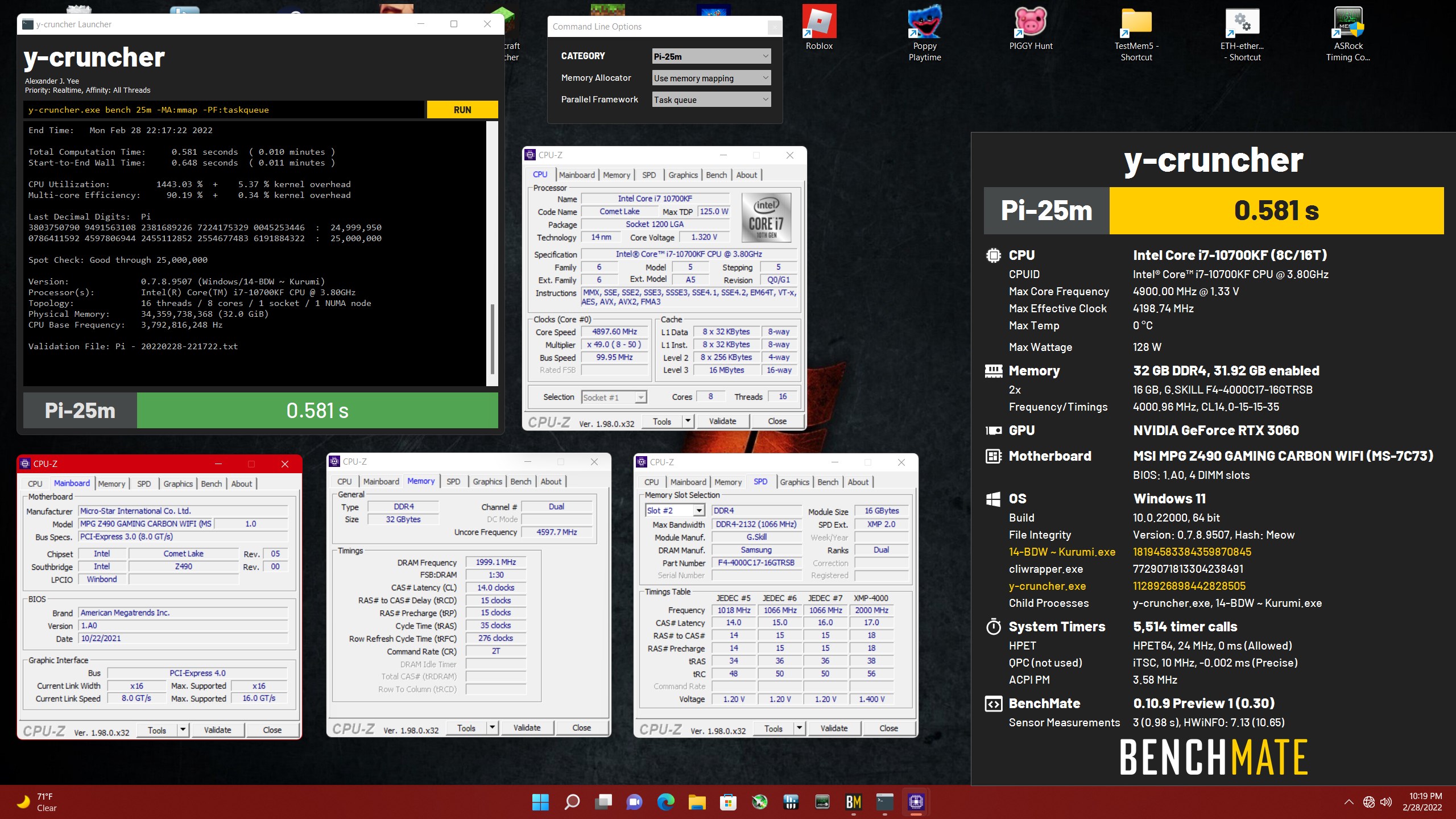Click the 14-BDW ~ Kurumi.exe entry in BenchMate
The image size is (1456, 819).
(x=1062, y=552)
